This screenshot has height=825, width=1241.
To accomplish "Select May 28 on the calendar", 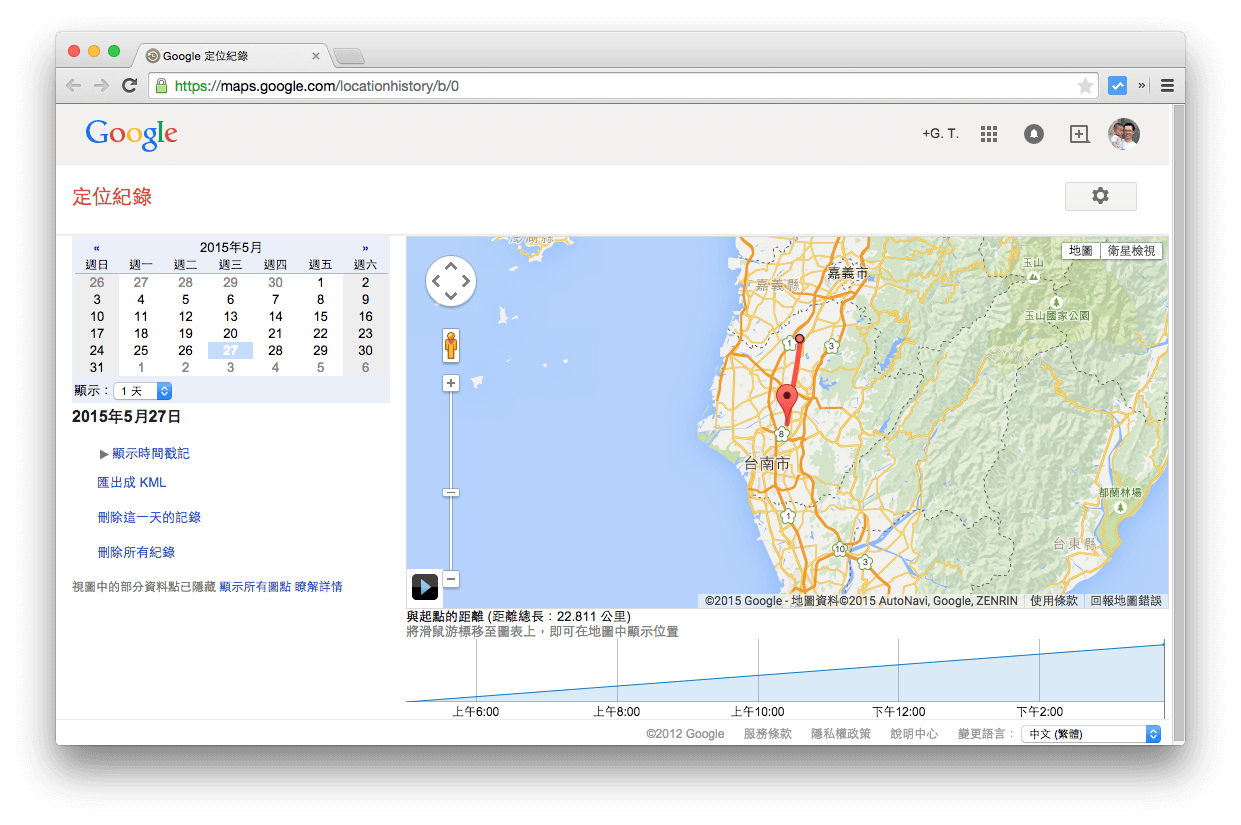I will pos(275,350).
